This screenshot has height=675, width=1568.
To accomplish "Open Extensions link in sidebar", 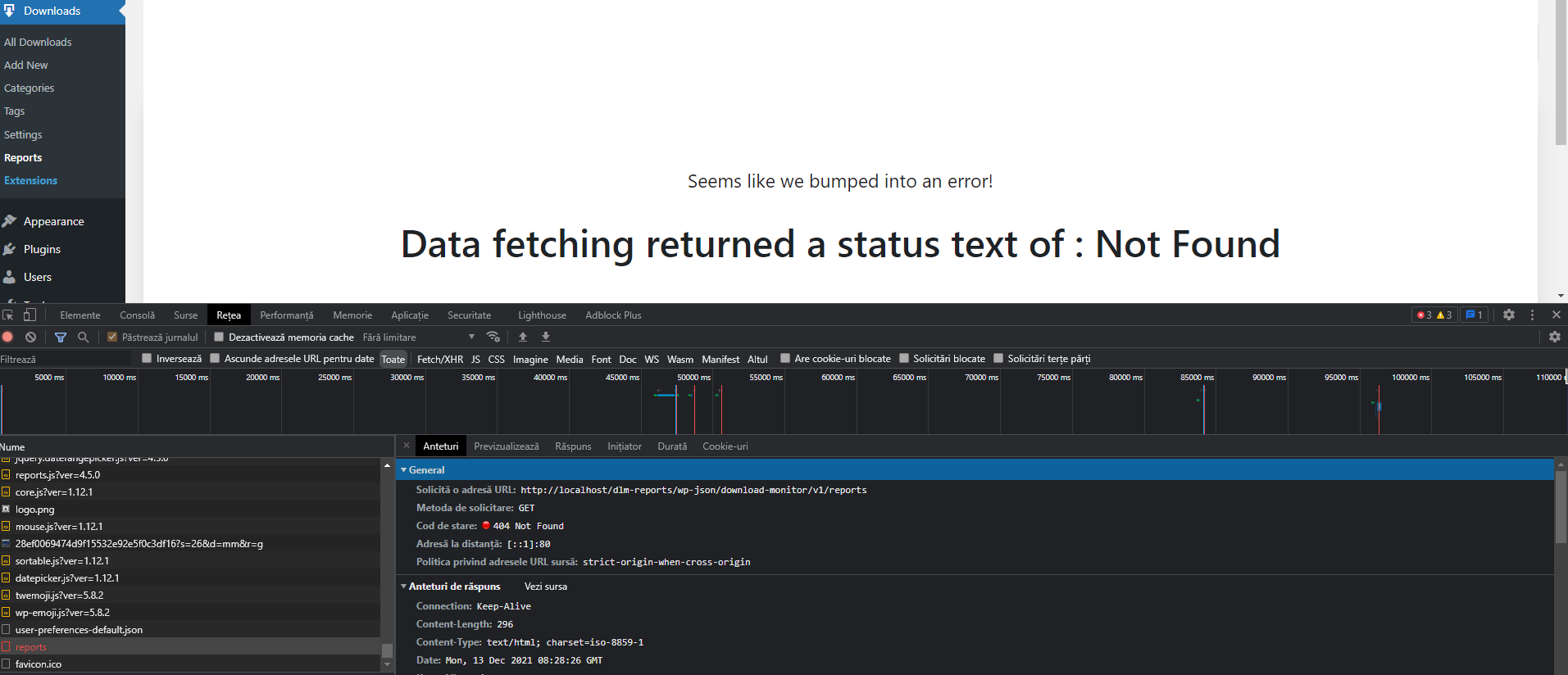I will coord(30,180).
